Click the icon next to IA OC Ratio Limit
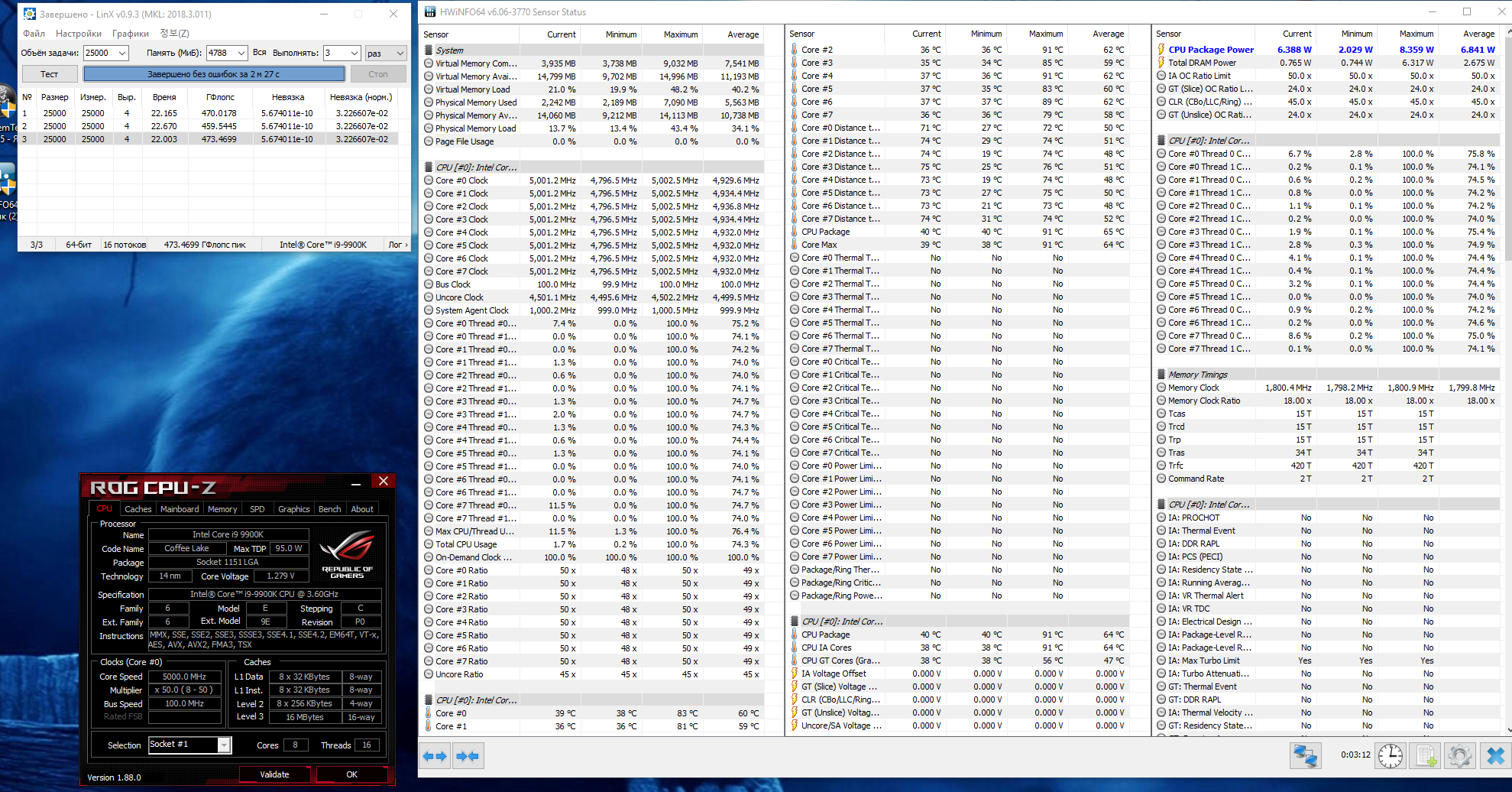 1161,76
